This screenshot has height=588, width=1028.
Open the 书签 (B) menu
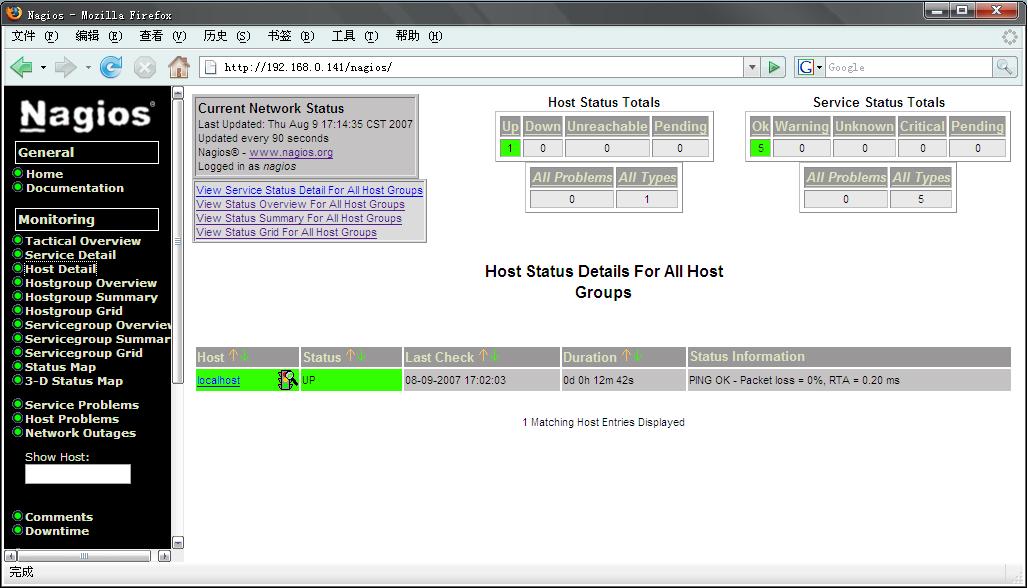(x=291, y=36)
